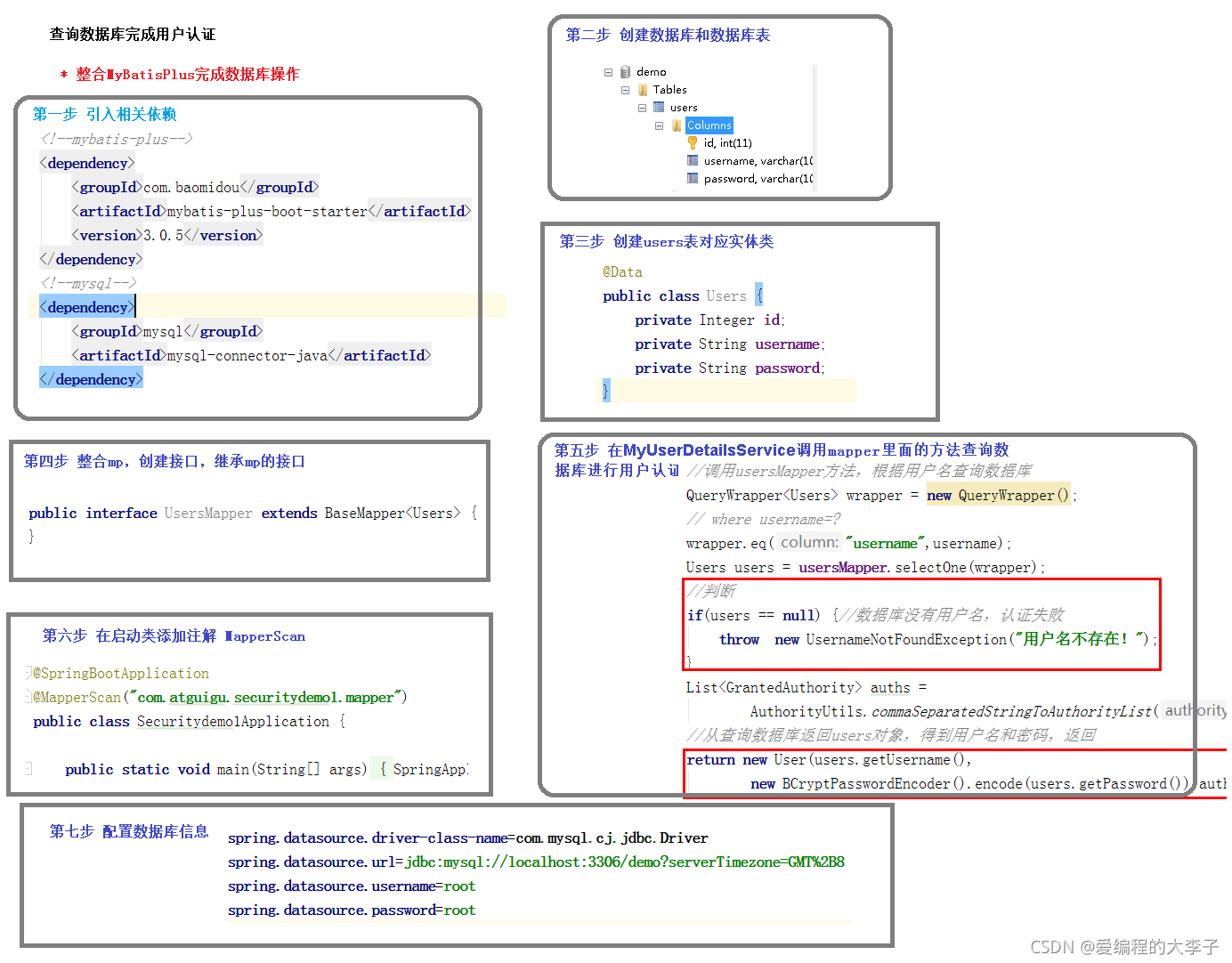Click 'commaSeparatedStringToAuthorityList' method name
This screenshot has height=963, width=1232.
point(1011,712)
